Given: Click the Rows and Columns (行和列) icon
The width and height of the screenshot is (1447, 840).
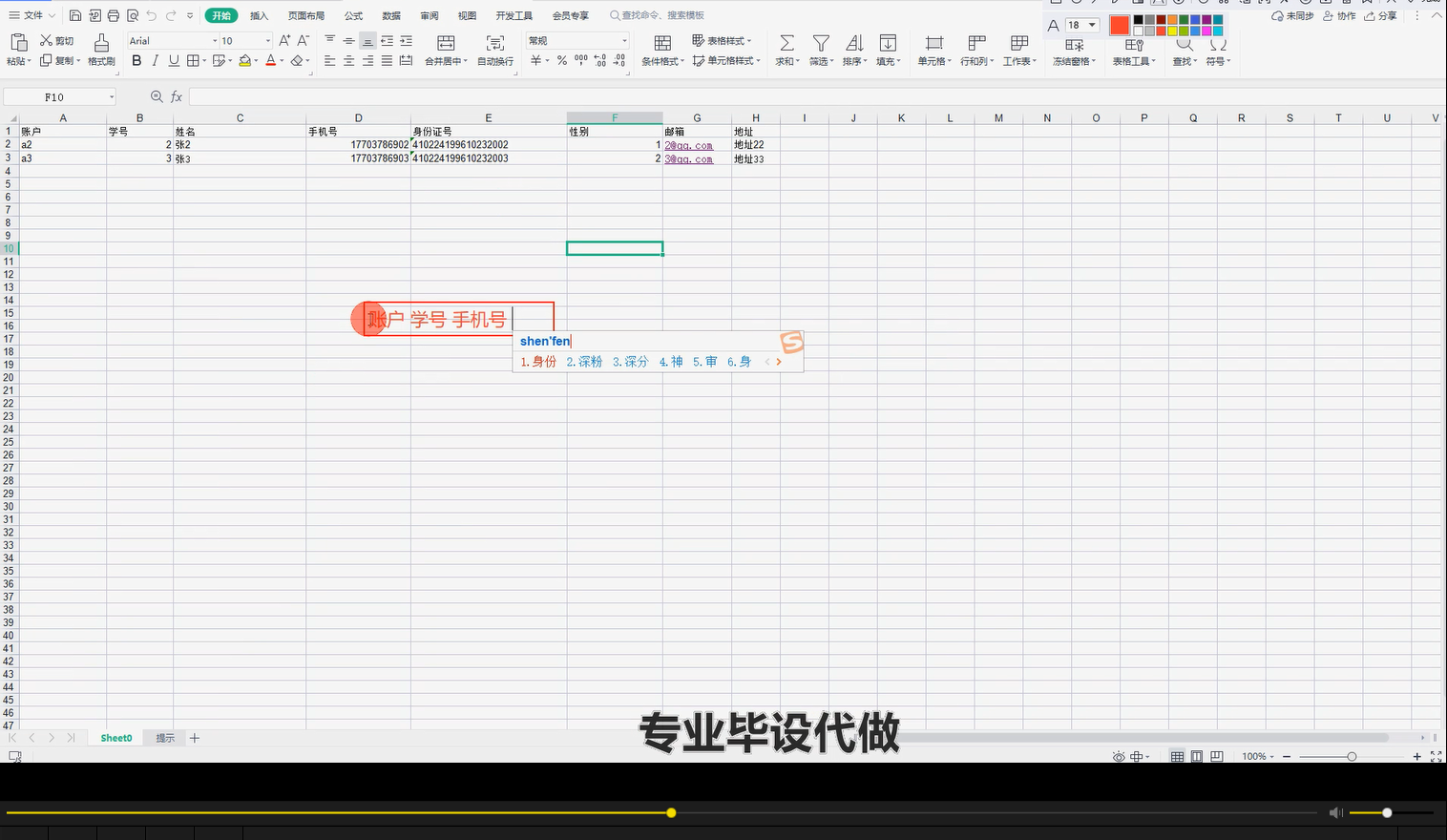Looking at the screenshot, I should [976, 43].
